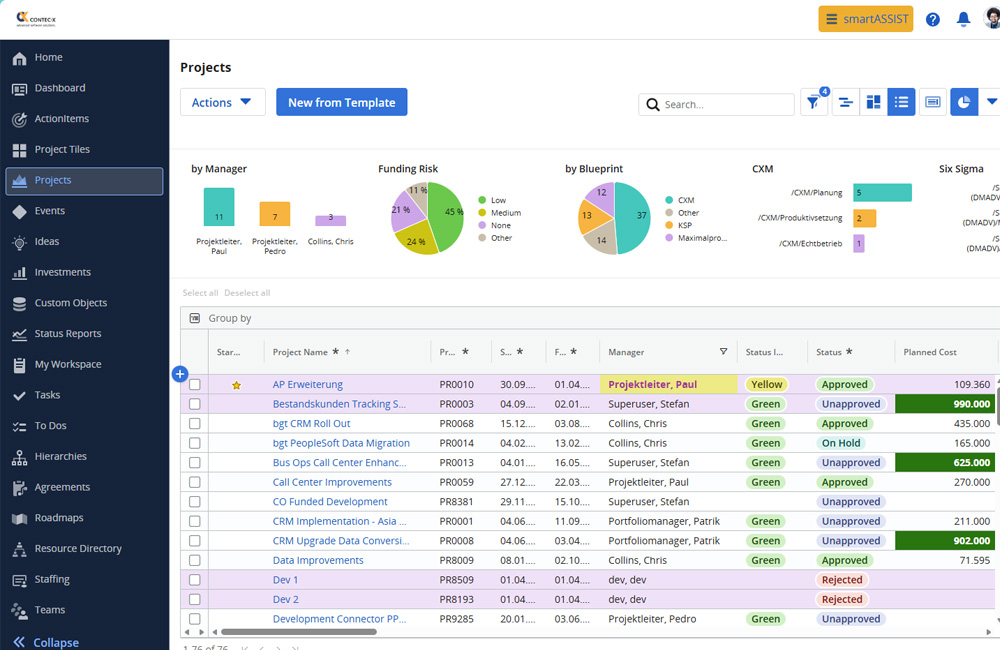Open the help question mark icon
Screen dimensions: 1000x650
(932, 19)
